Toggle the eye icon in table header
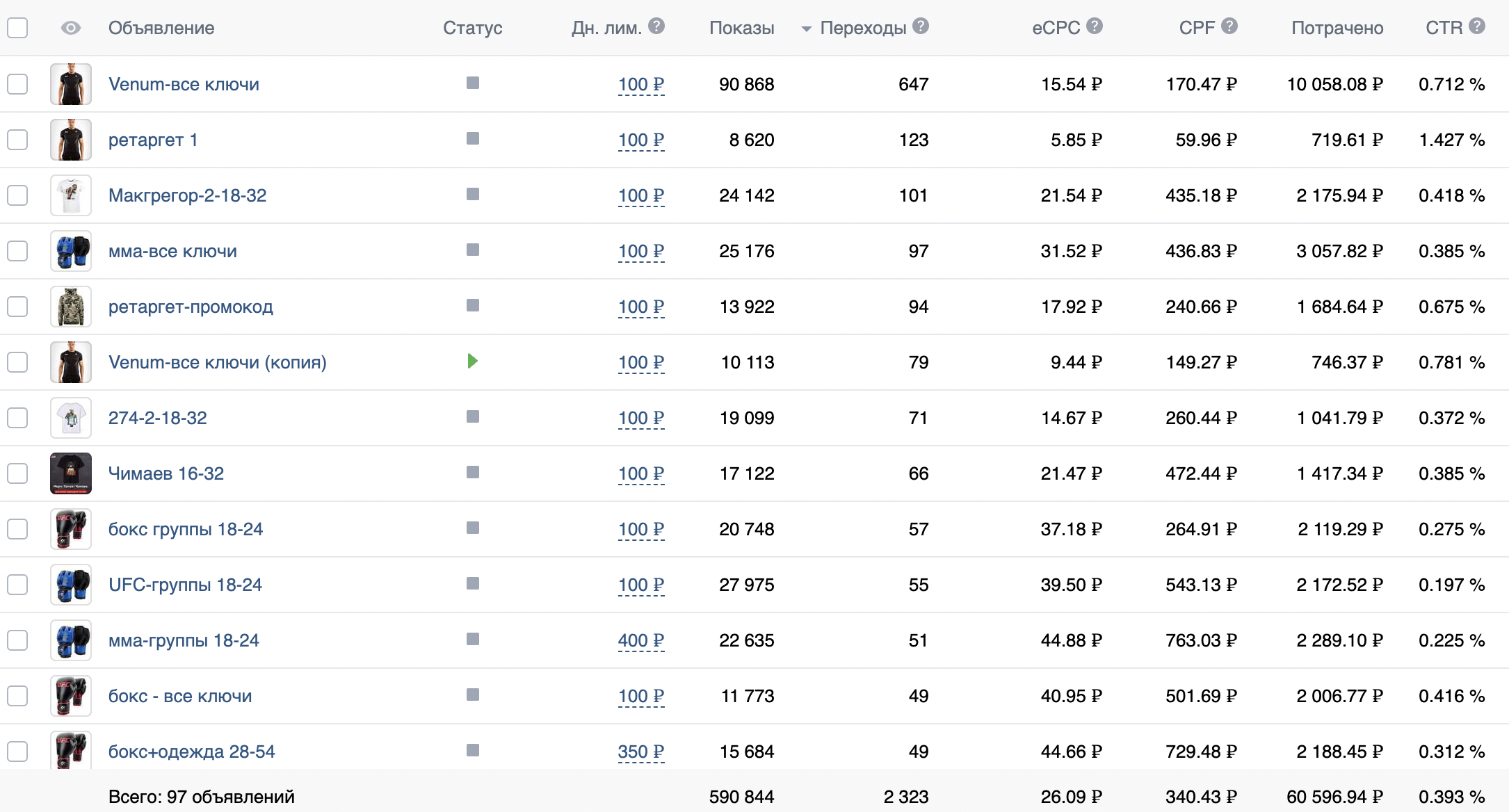 pos(71,28)
